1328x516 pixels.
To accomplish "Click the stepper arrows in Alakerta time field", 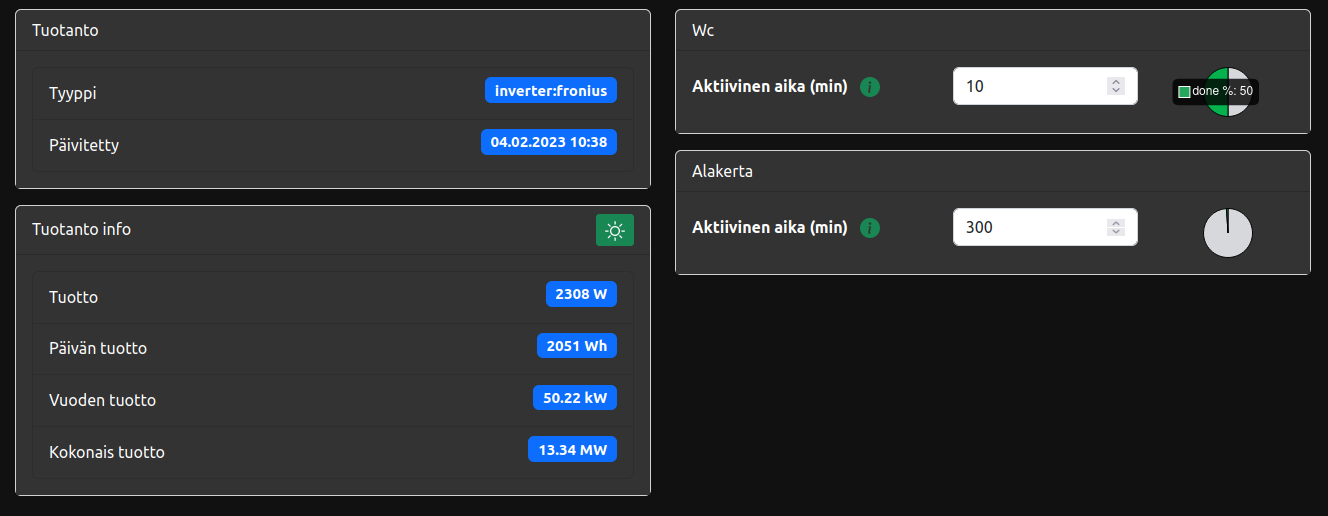I will (1116, 227).
